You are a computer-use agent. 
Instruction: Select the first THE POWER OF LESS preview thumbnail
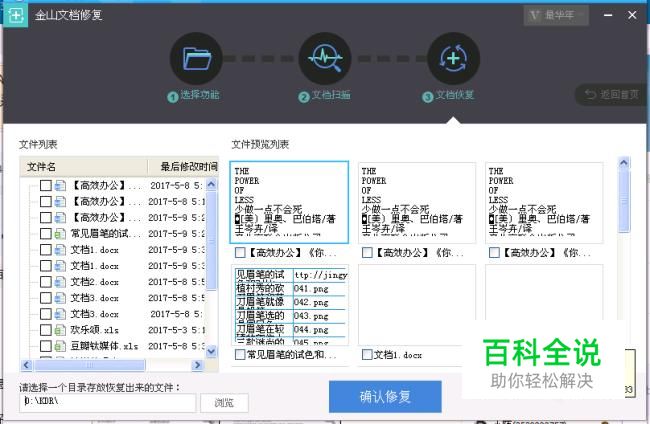click(x=289, y=202)
